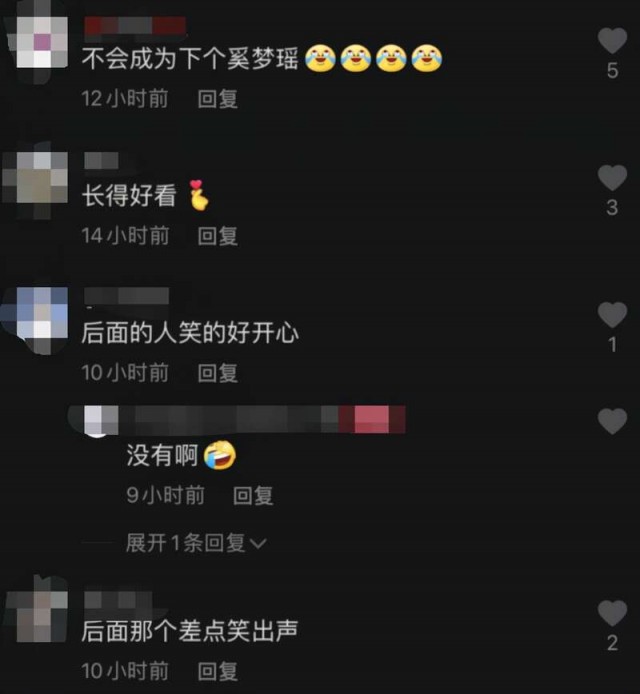The height and width of the screenshot is (694, 640).
Task: Click the chevron next to 展开1条回复
Action: point(258,544)
